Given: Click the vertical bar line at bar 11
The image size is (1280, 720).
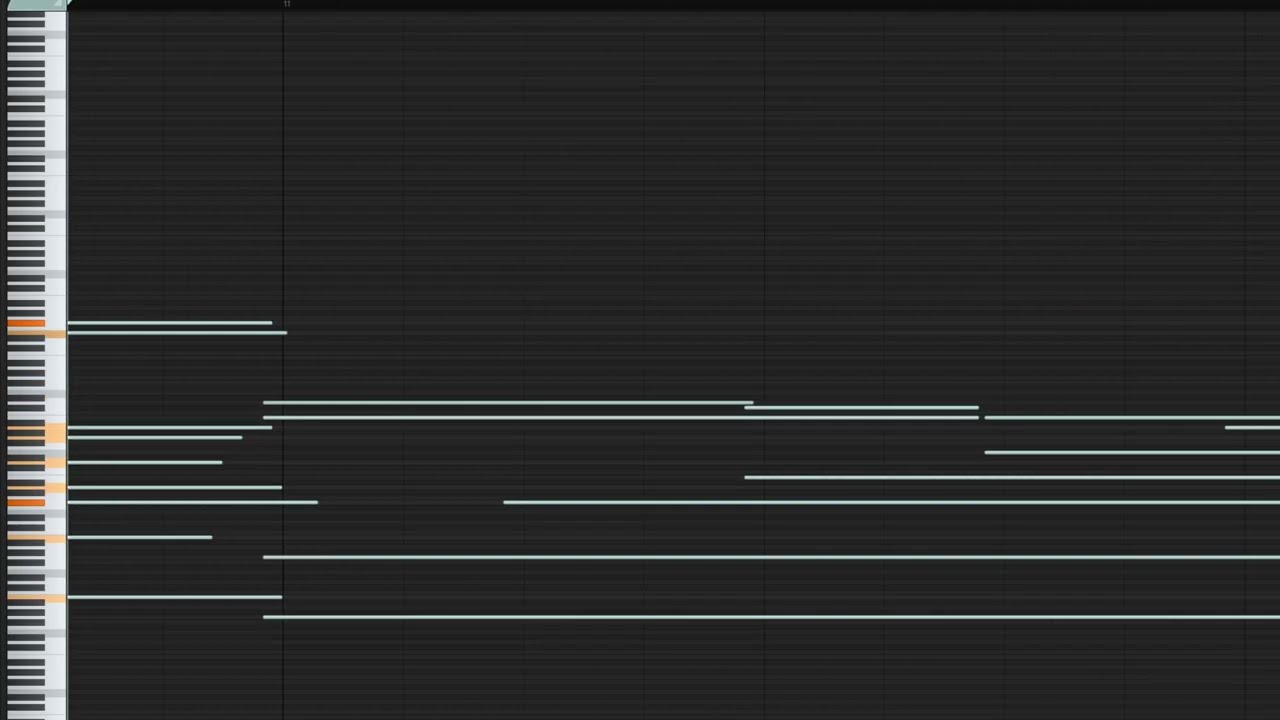Looking at the screenshot, I should [x=283, y=360].
